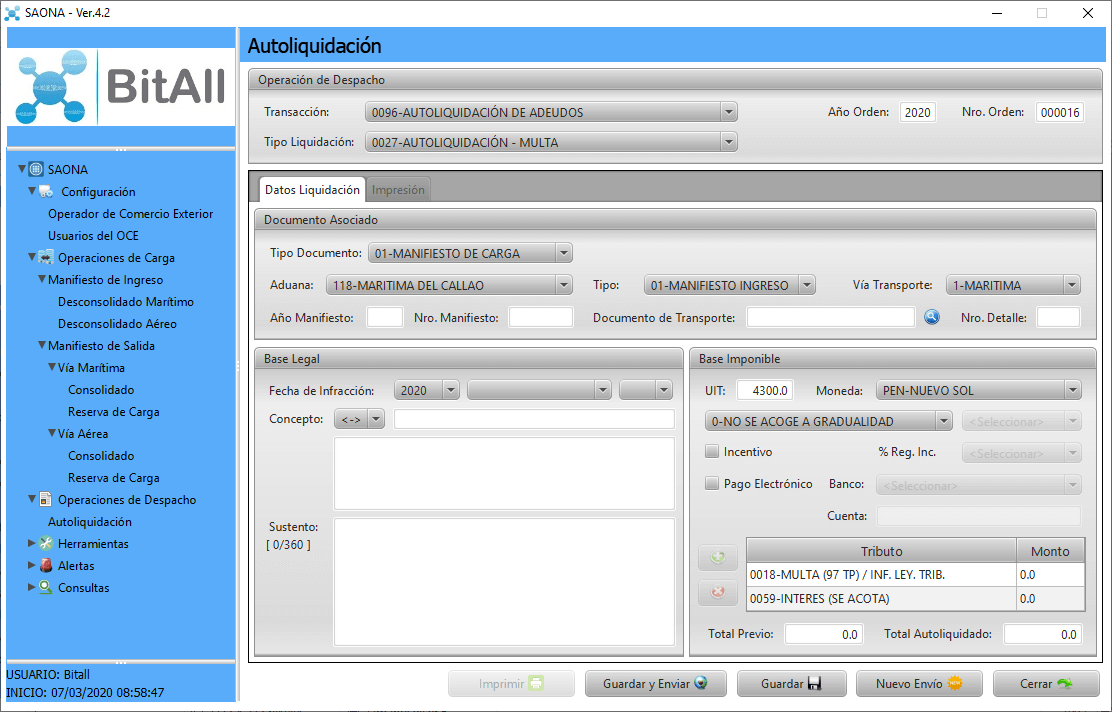Image resolution: width=1112 pixels, height=712 pixels.
Task: Click the Nuevo Envío button
Action: (918, 684)
